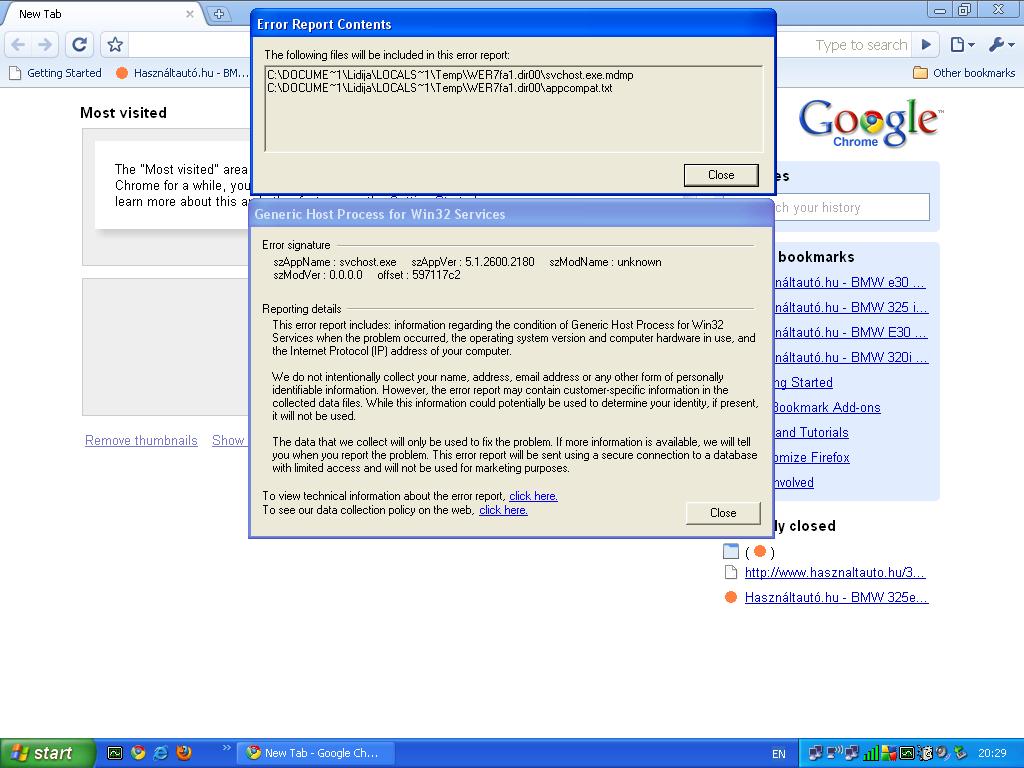
Task: Close the Generic Host Process dialog
Action: pyautogui.click(x=723, y=513)
